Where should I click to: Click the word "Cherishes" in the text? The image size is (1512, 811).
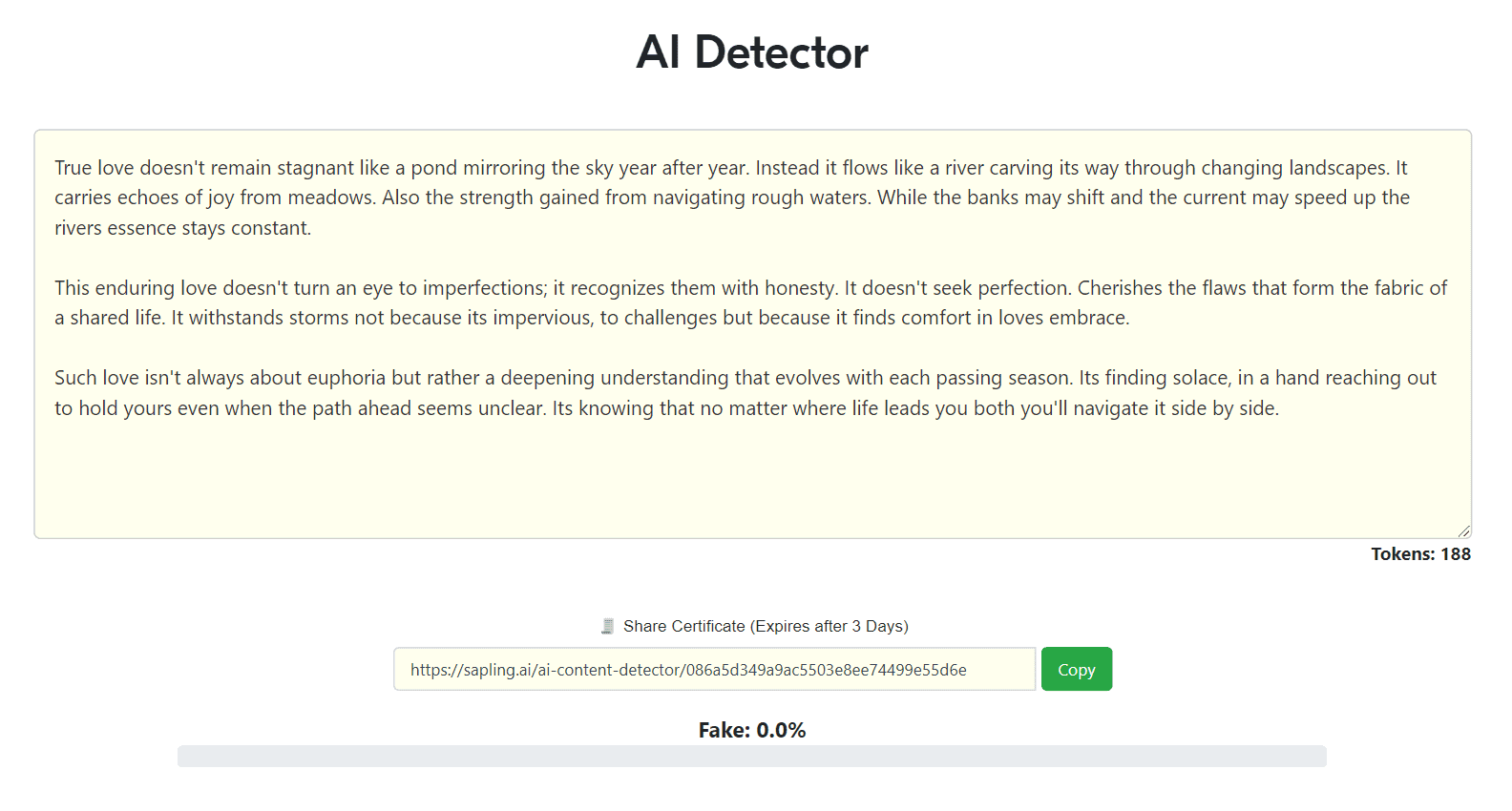[1120, 288]
